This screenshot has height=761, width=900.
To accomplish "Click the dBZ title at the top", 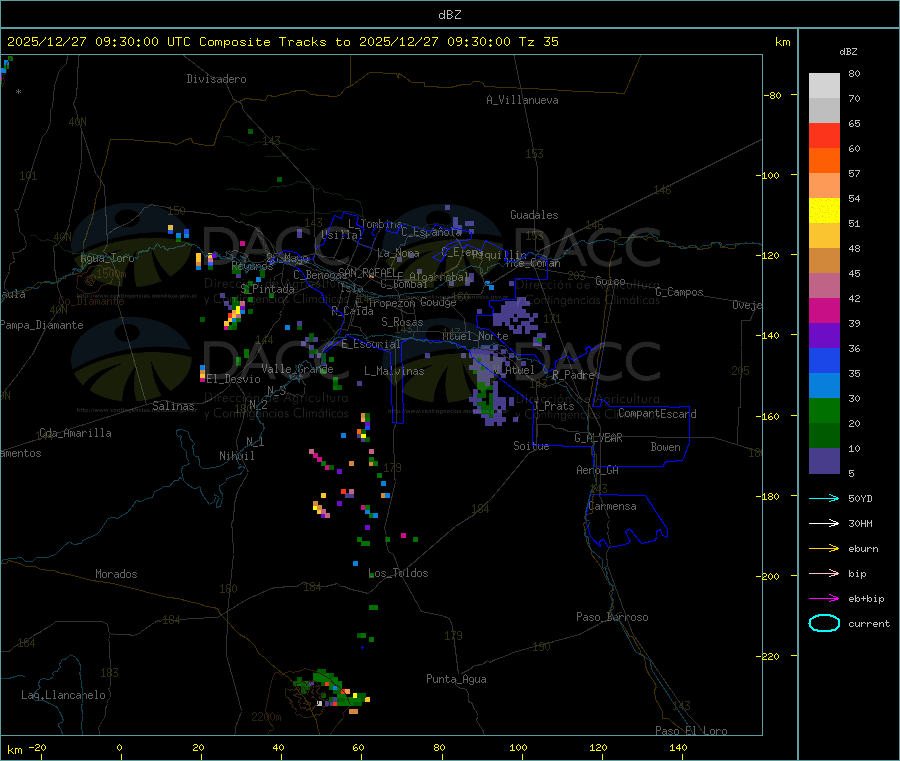I will pyautogui.click(x=449, y=14).
